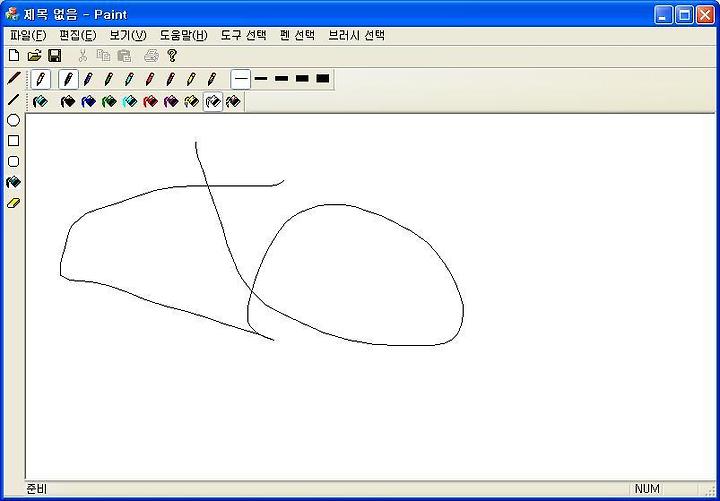720x501 pixels.
Task: Choose the blue pen color
Action: point(88,79)
